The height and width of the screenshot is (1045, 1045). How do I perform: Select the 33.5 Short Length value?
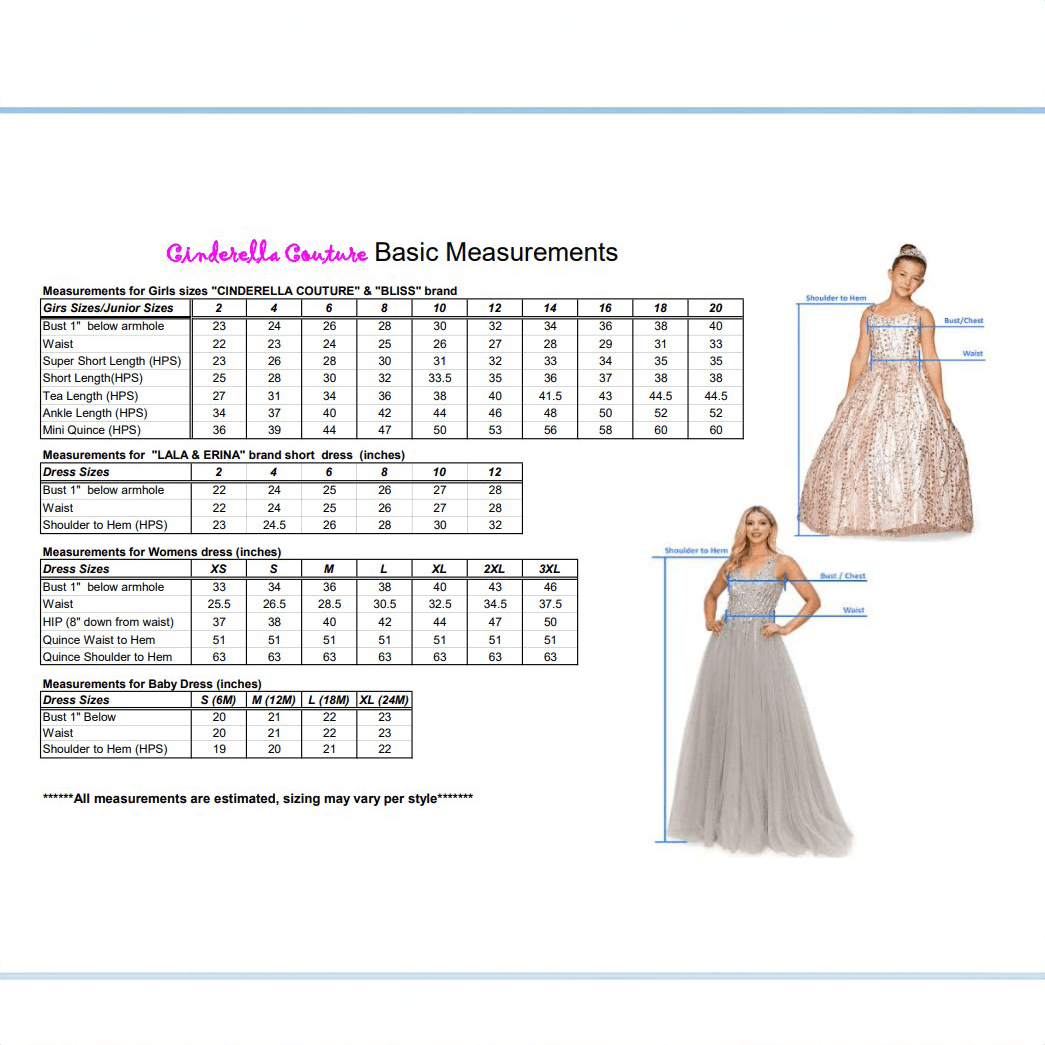[x=440, y=378]
